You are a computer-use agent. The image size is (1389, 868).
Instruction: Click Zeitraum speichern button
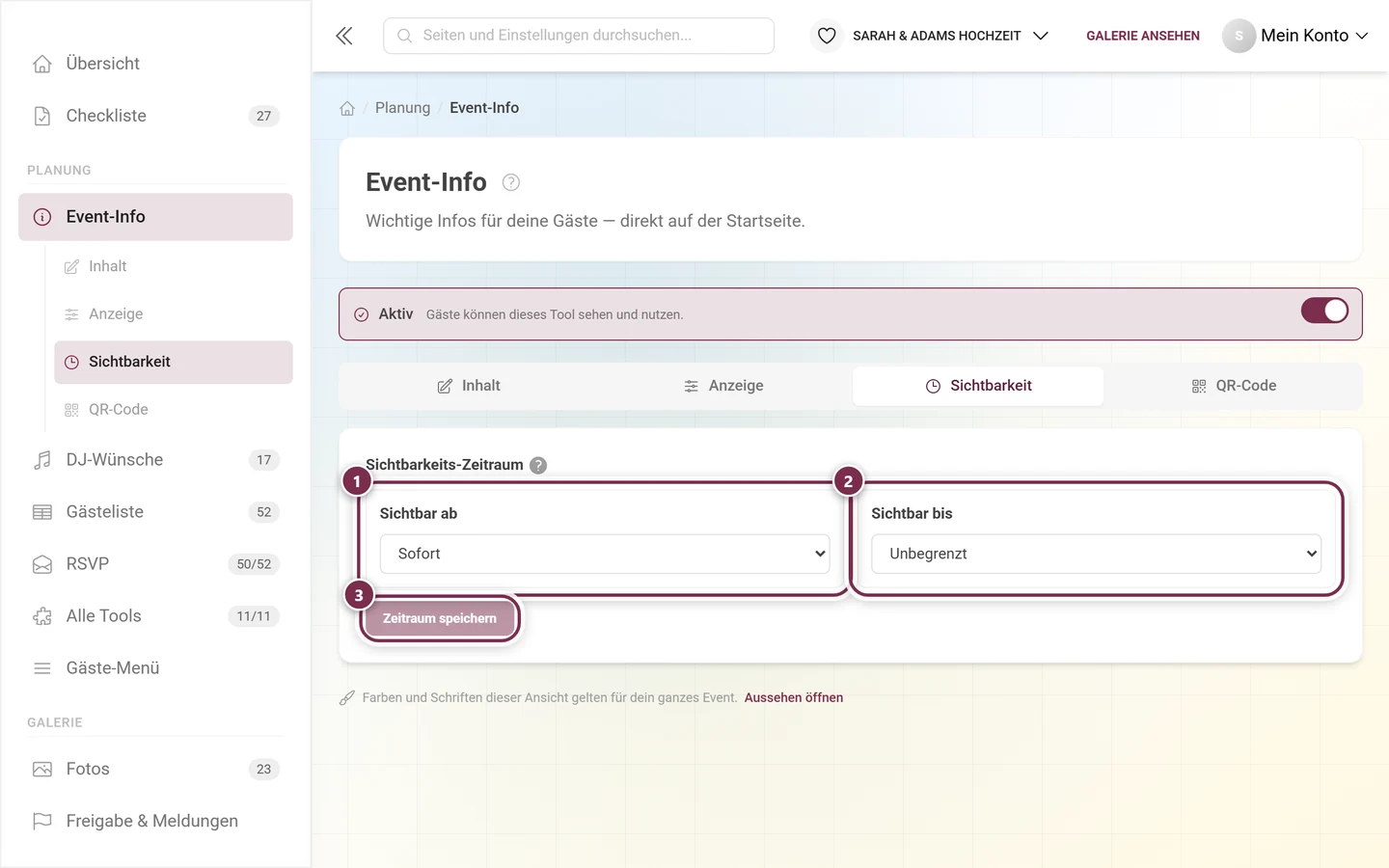tap(440, 618)
